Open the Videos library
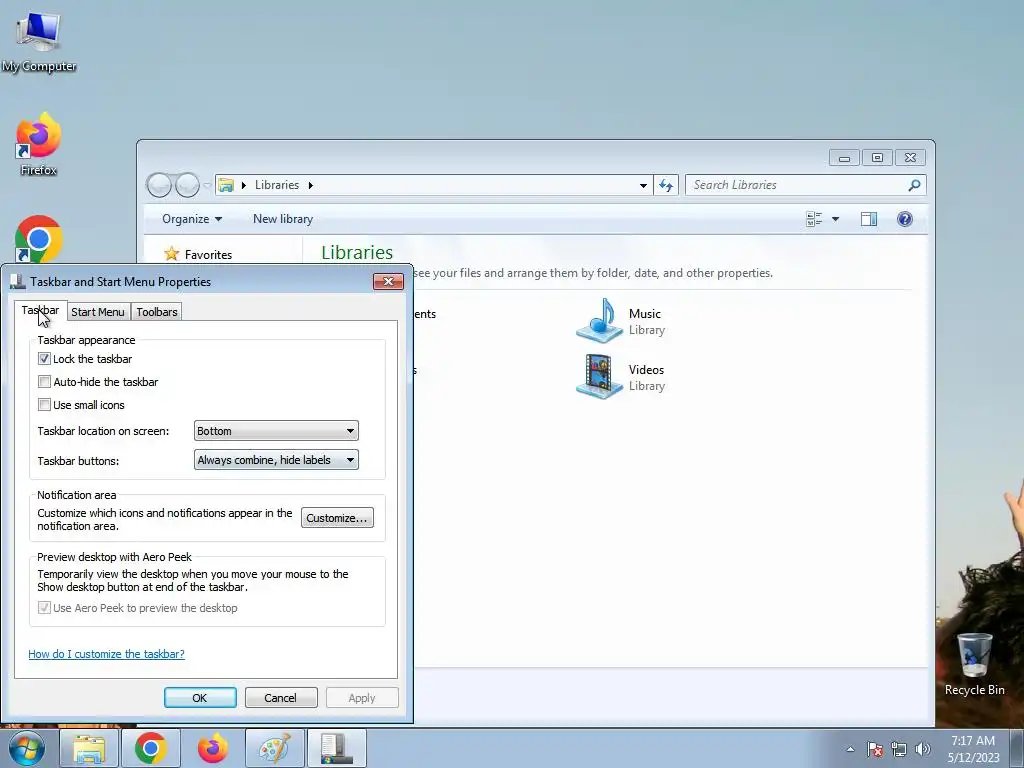This screenshot has width=1024, height=768. click(x=620, y=377)
